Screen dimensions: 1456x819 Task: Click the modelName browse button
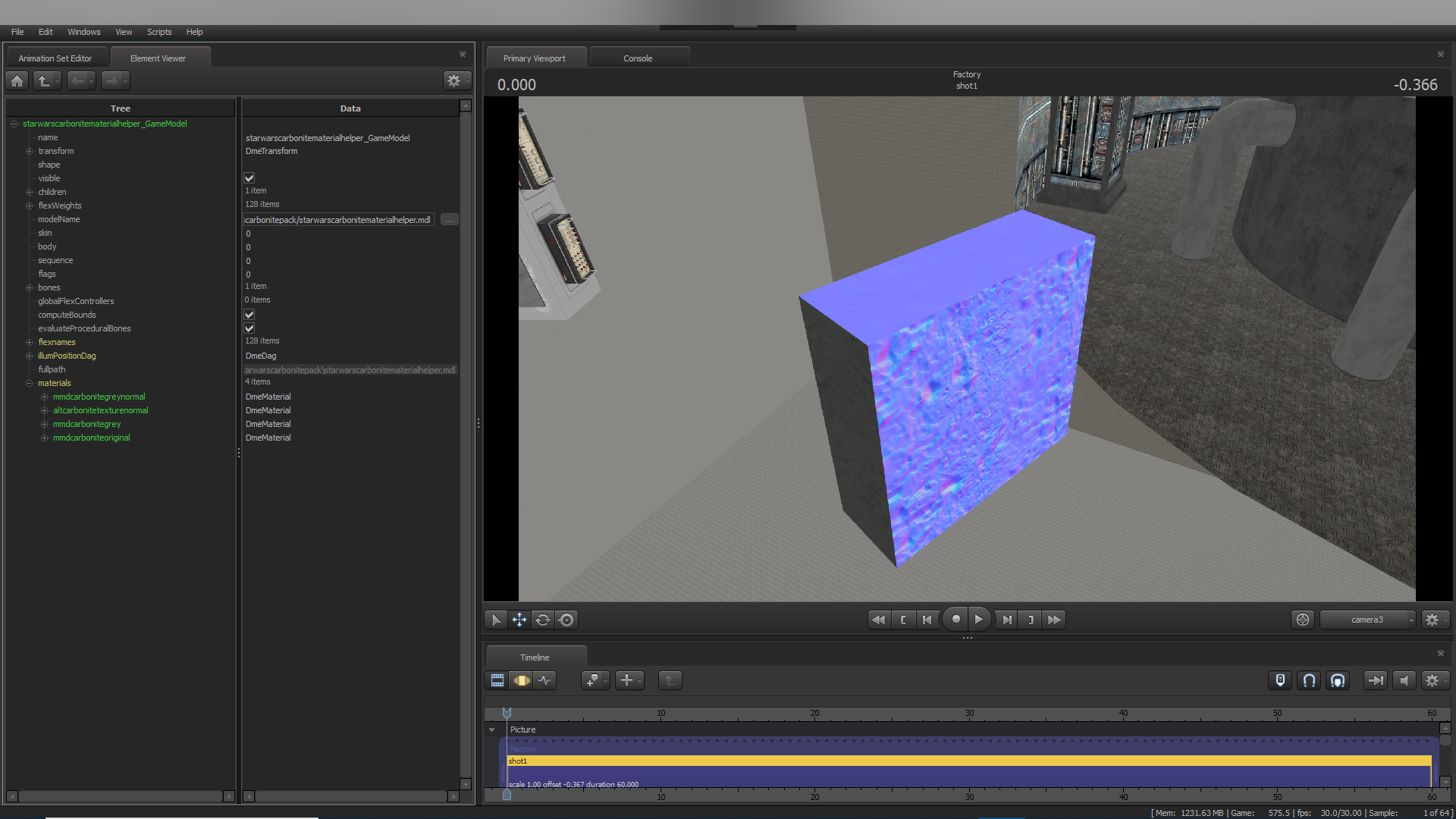450,220
